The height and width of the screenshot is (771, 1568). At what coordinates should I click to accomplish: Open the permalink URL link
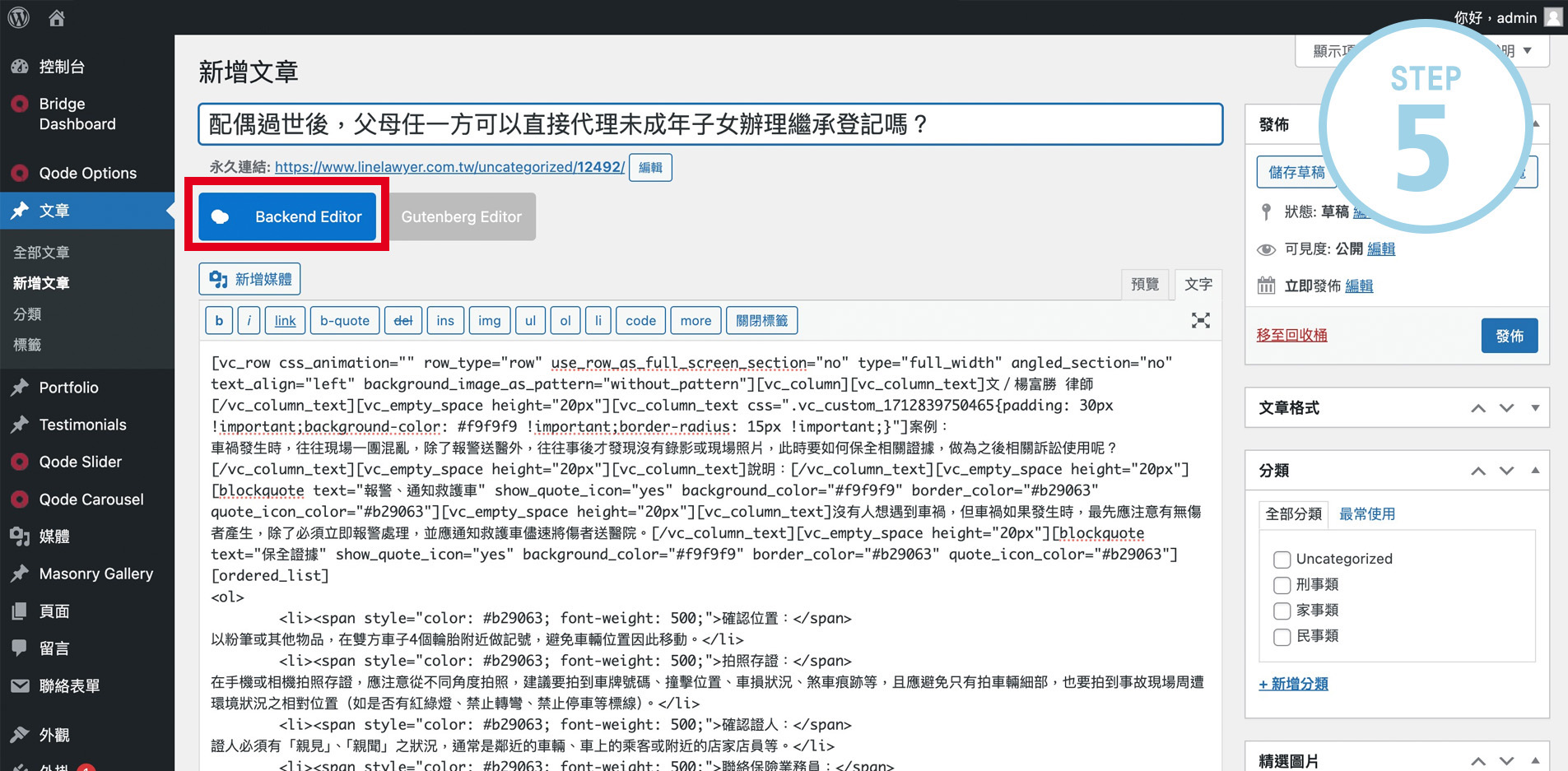click(449, 167)
